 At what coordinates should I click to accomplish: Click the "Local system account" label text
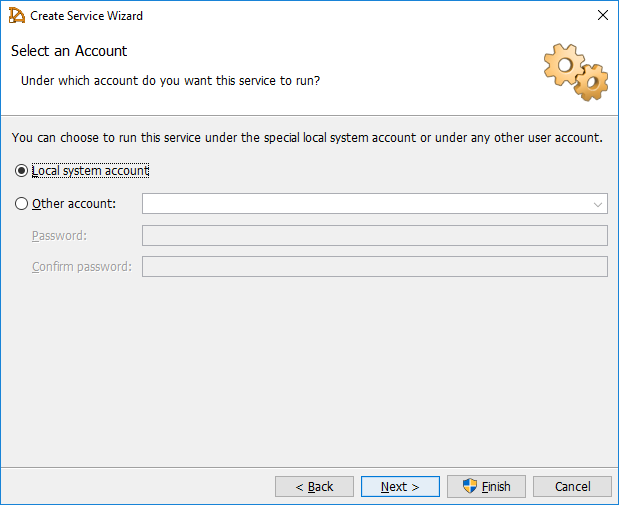pos(90,171)
